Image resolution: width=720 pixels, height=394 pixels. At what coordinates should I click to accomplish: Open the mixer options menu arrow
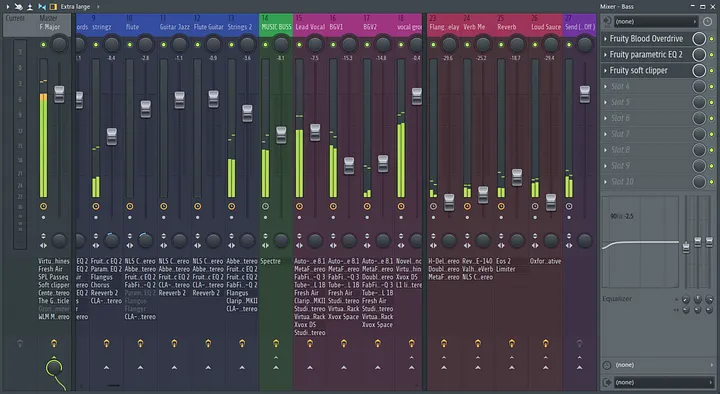[x=7, y=6]
